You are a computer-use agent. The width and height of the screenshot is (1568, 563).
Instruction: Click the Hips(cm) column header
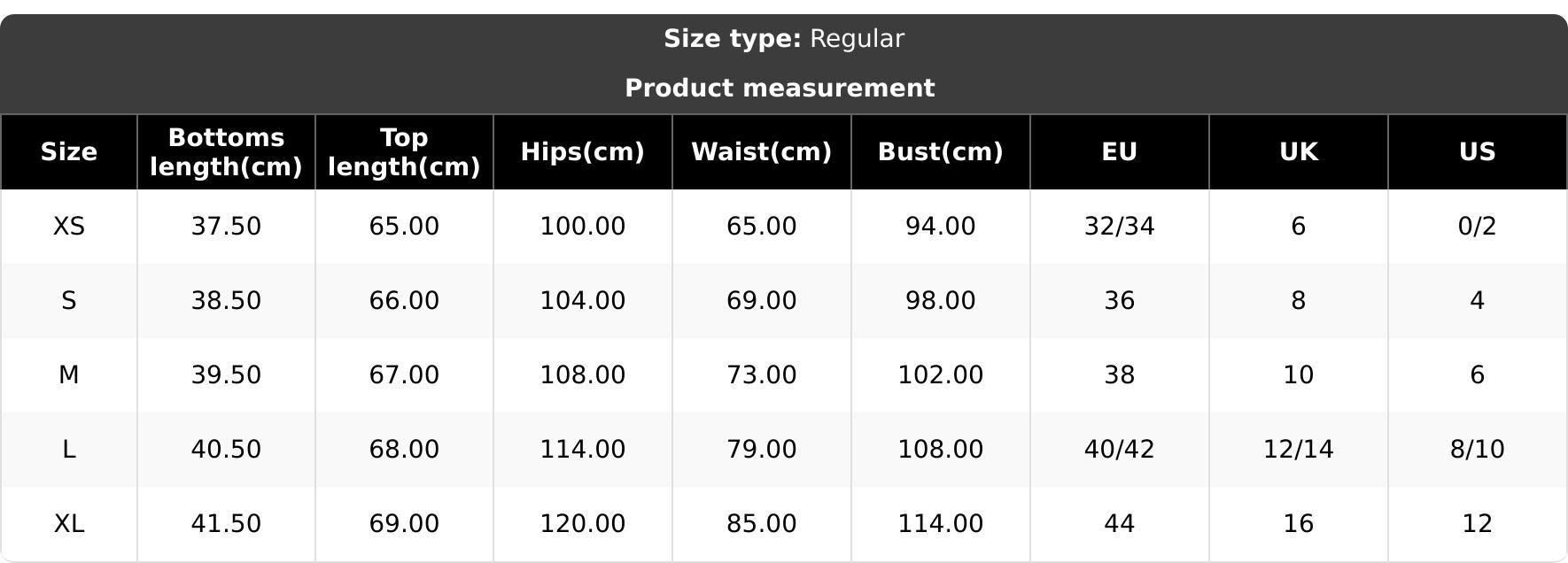[582, 152]
